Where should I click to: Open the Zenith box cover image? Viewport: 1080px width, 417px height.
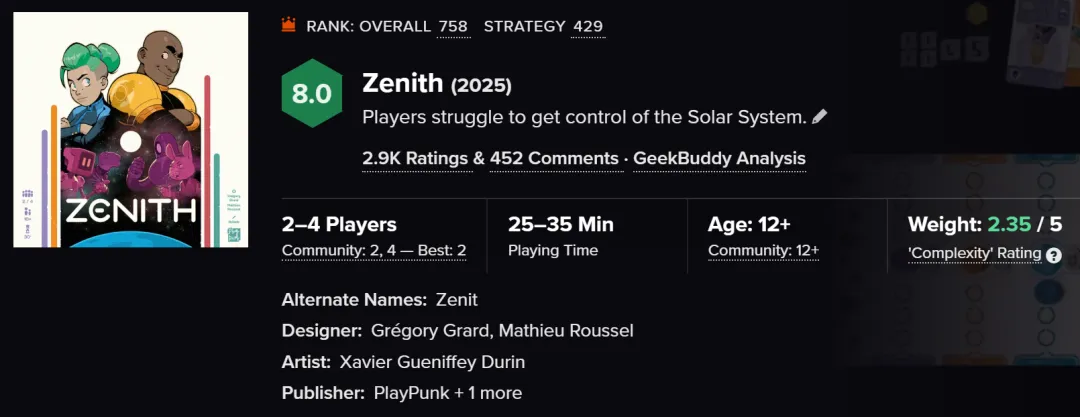(x=130, y=130)
